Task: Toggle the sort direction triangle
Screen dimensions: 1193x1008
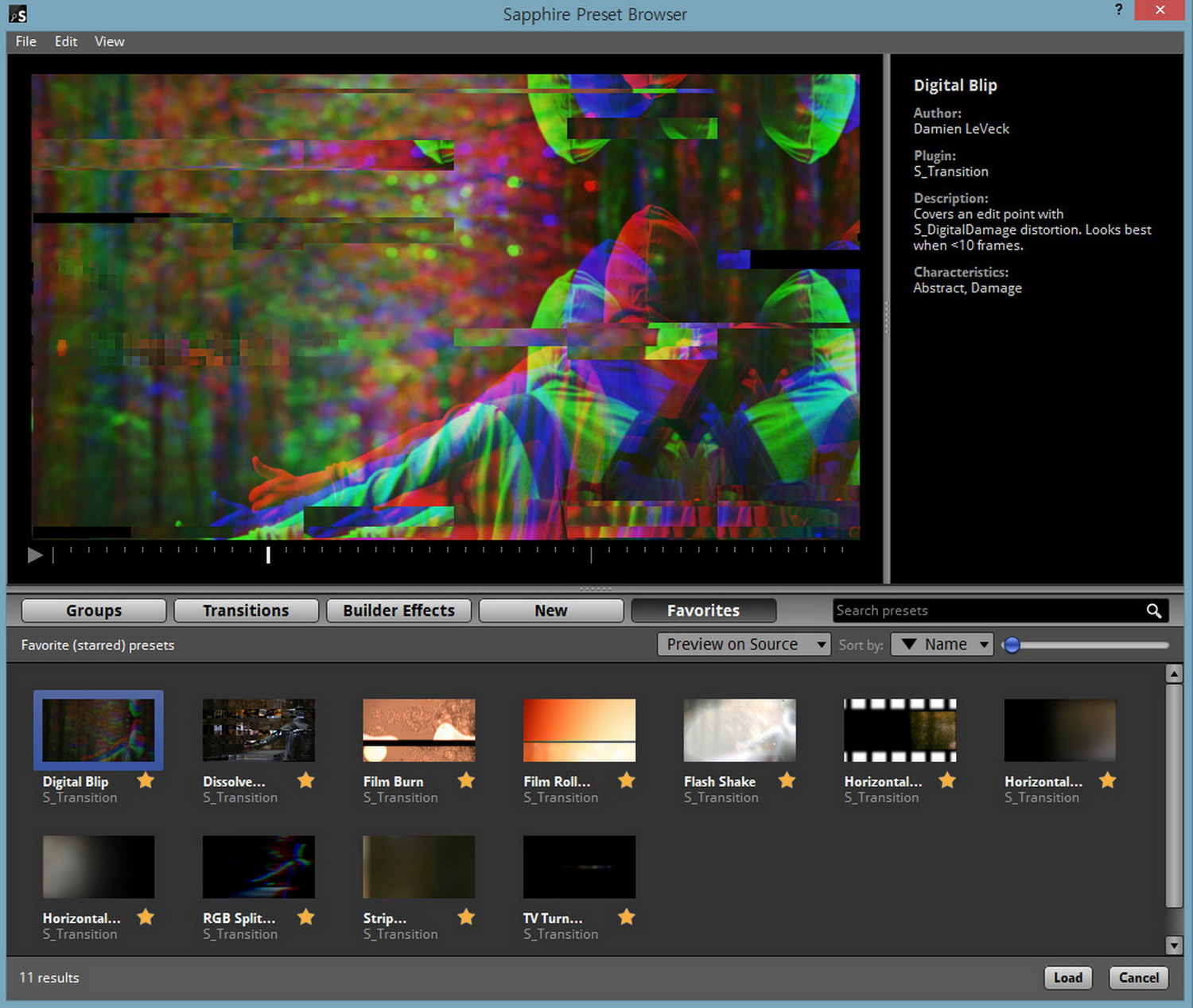Action: pyautogui.click(x=908, y=644)
